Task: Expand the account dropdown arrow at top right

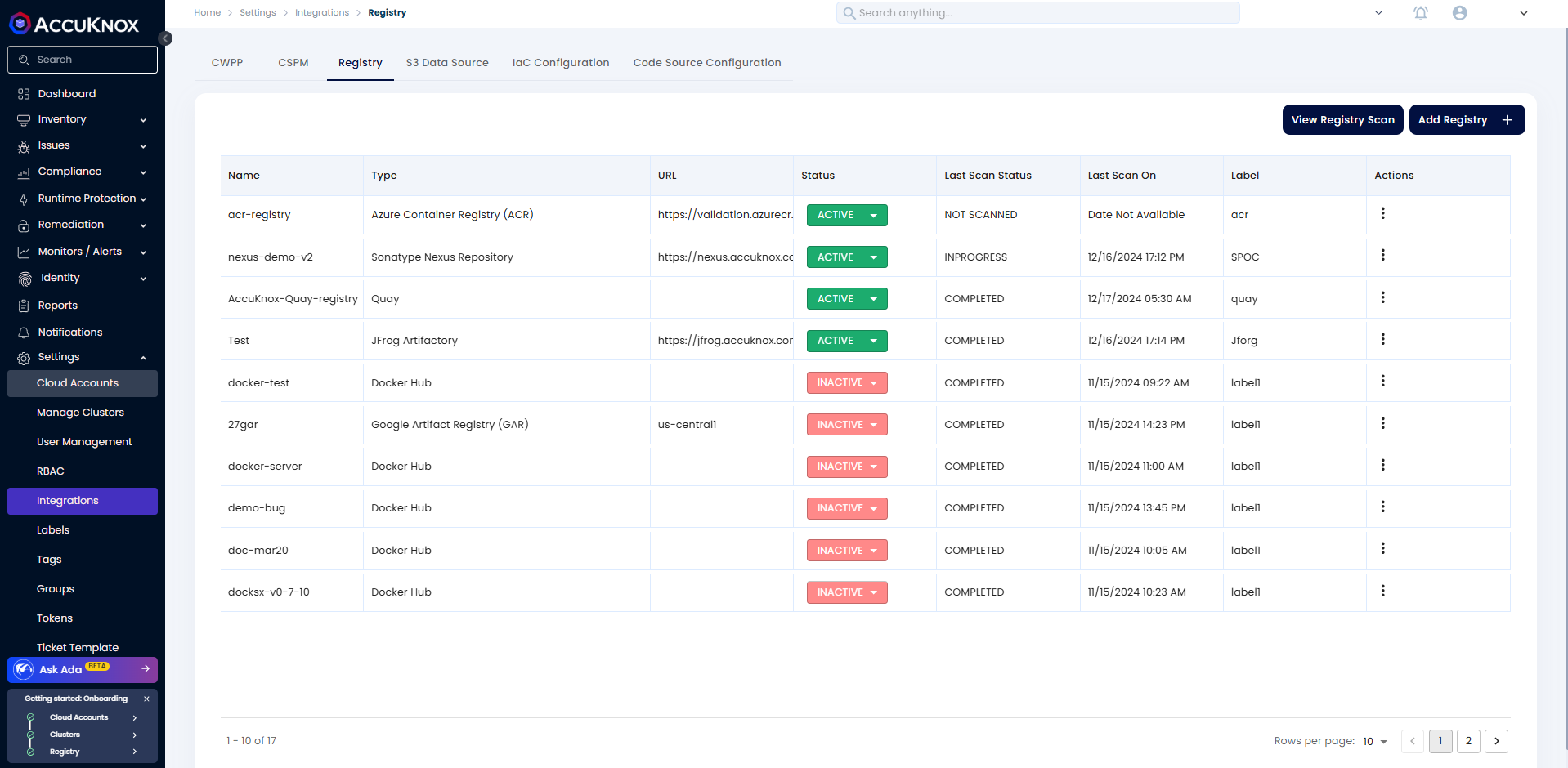Action: [1524, 13]
